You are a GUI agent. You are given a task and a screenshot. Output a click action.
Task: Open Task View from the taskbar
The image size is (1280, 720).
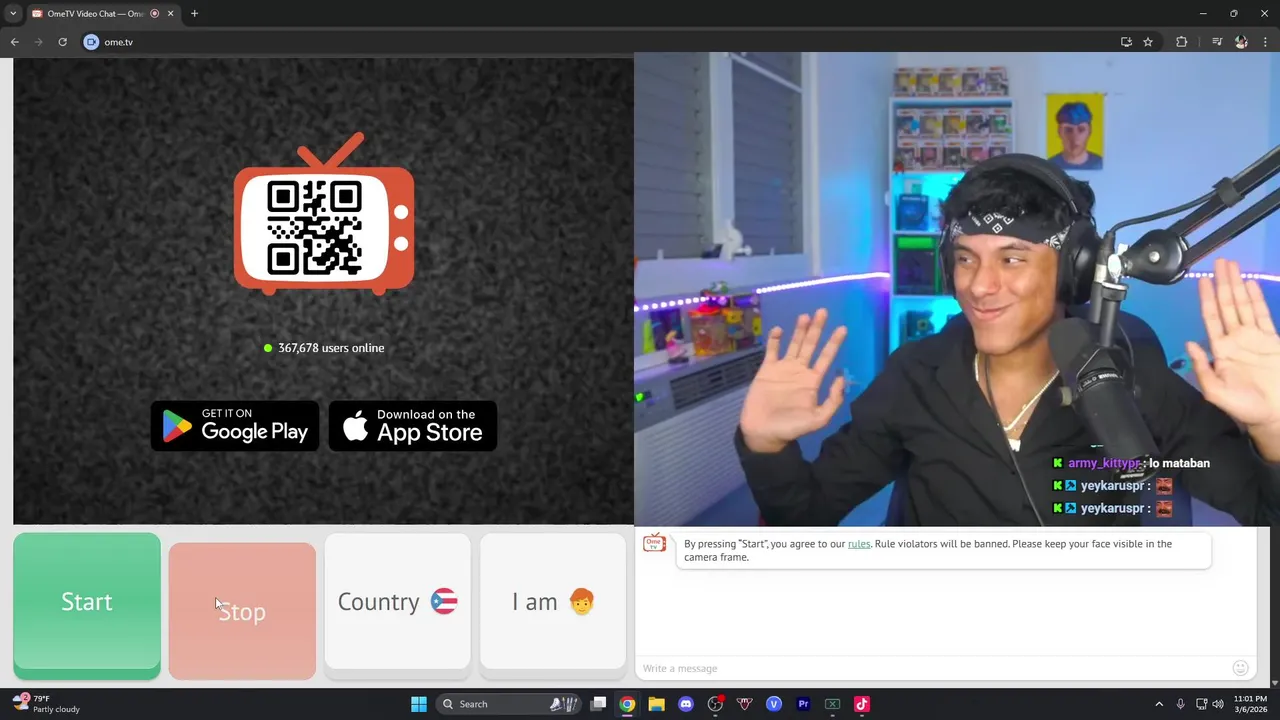click(x=598, y=704)
